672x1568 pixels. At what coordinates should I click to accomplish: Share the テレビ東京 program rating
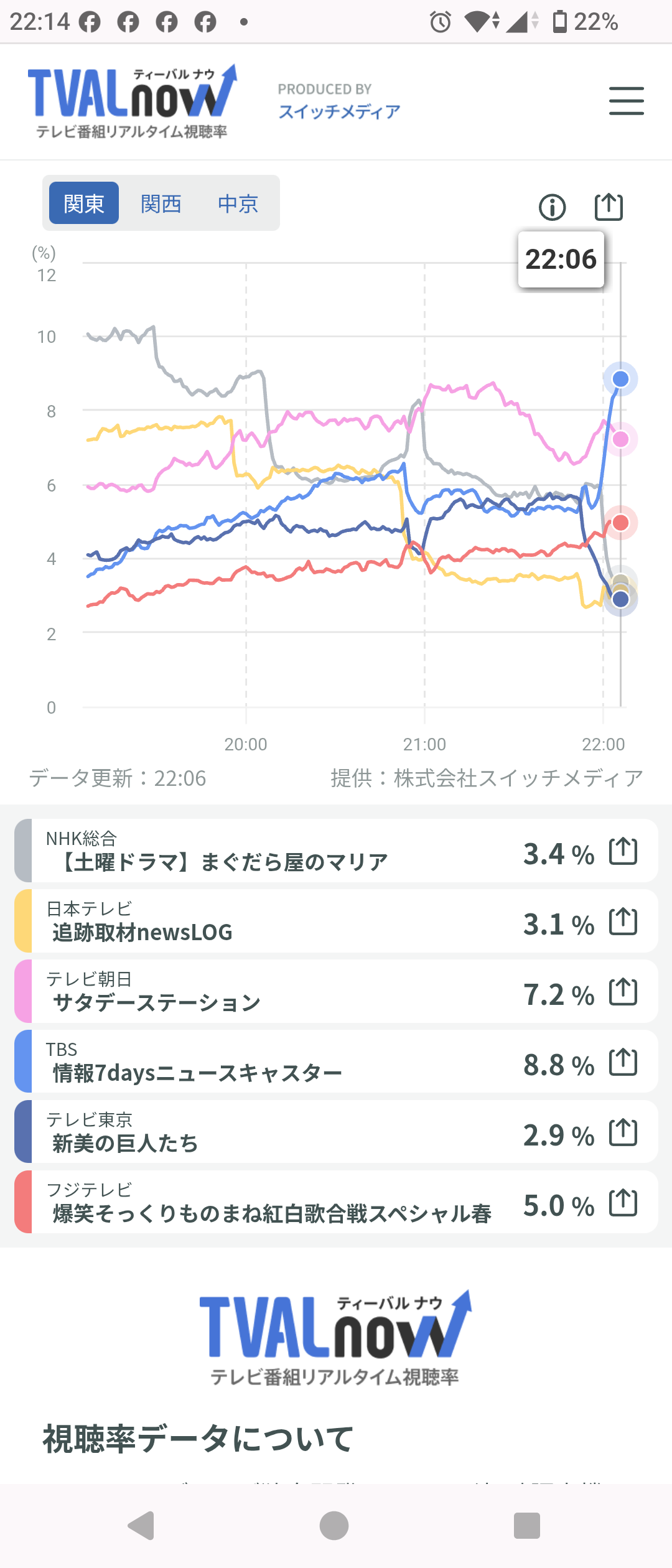click(x=623, y=1132)
